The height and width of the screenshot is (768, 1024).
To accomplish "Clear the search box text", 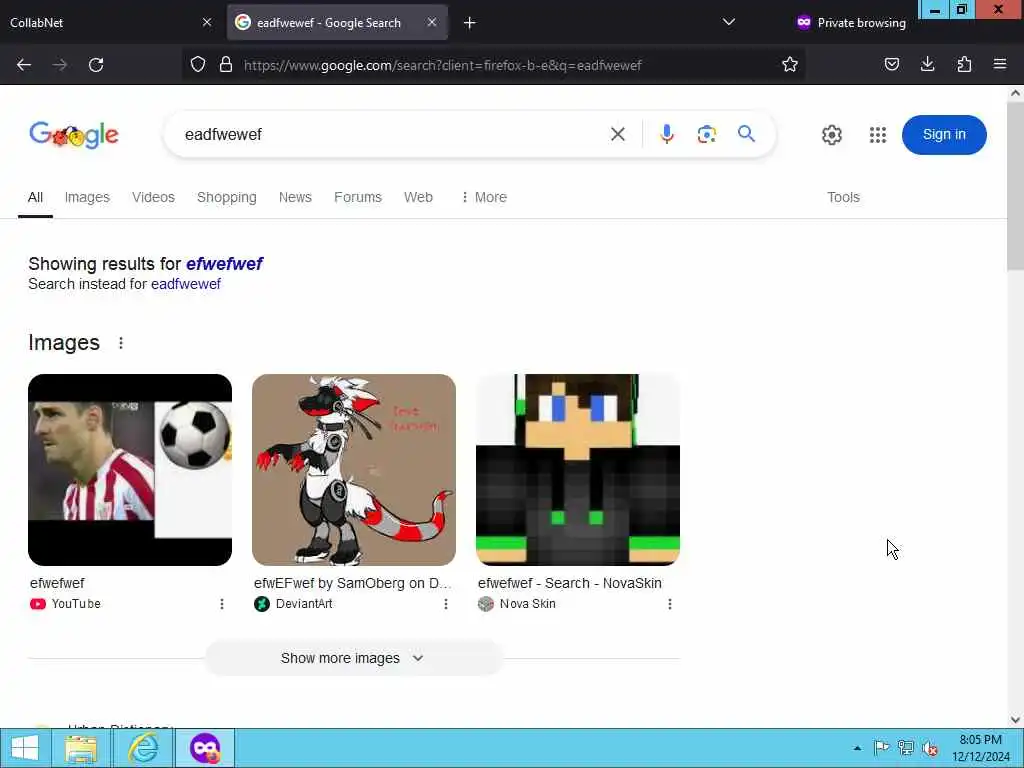I will point(618,135).
